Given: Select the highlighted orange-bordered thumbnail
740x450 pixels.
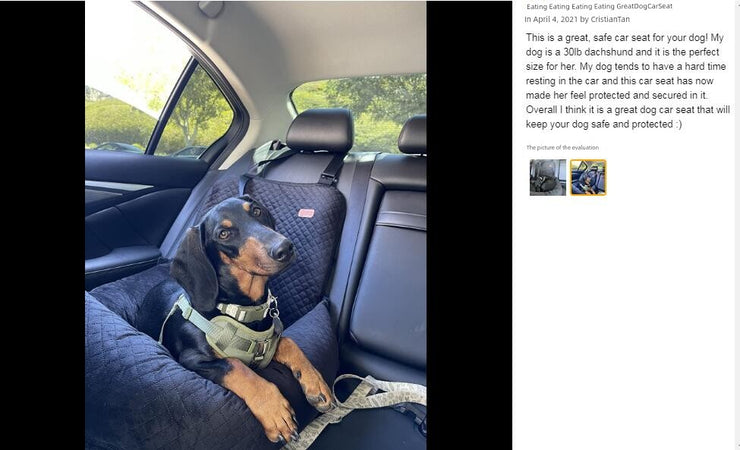Looking at the screenshot, I should click(588, 177).
